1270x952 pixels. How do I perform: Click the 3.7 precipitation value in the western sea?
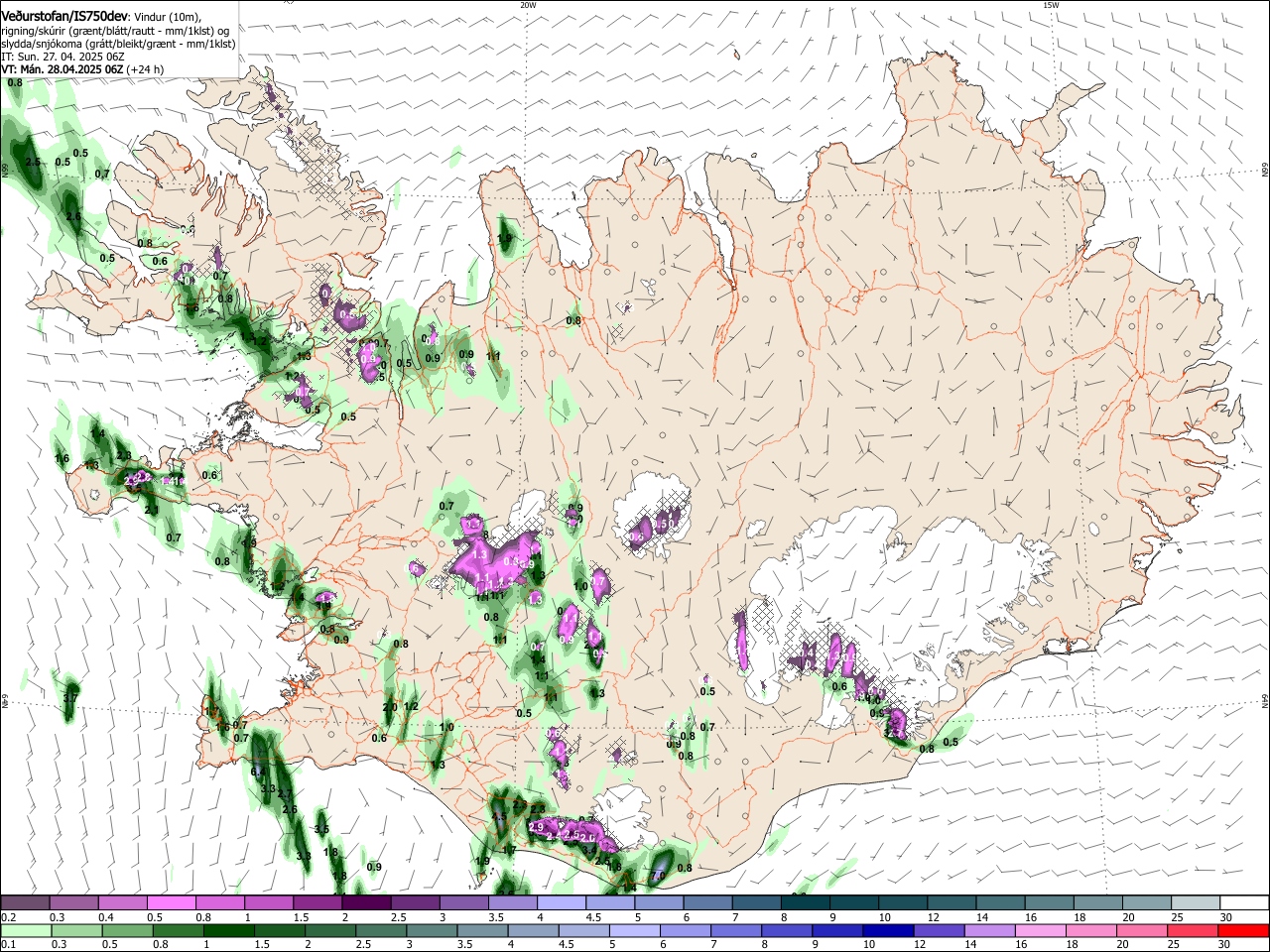pyautogui.click(x=69, y=699)
